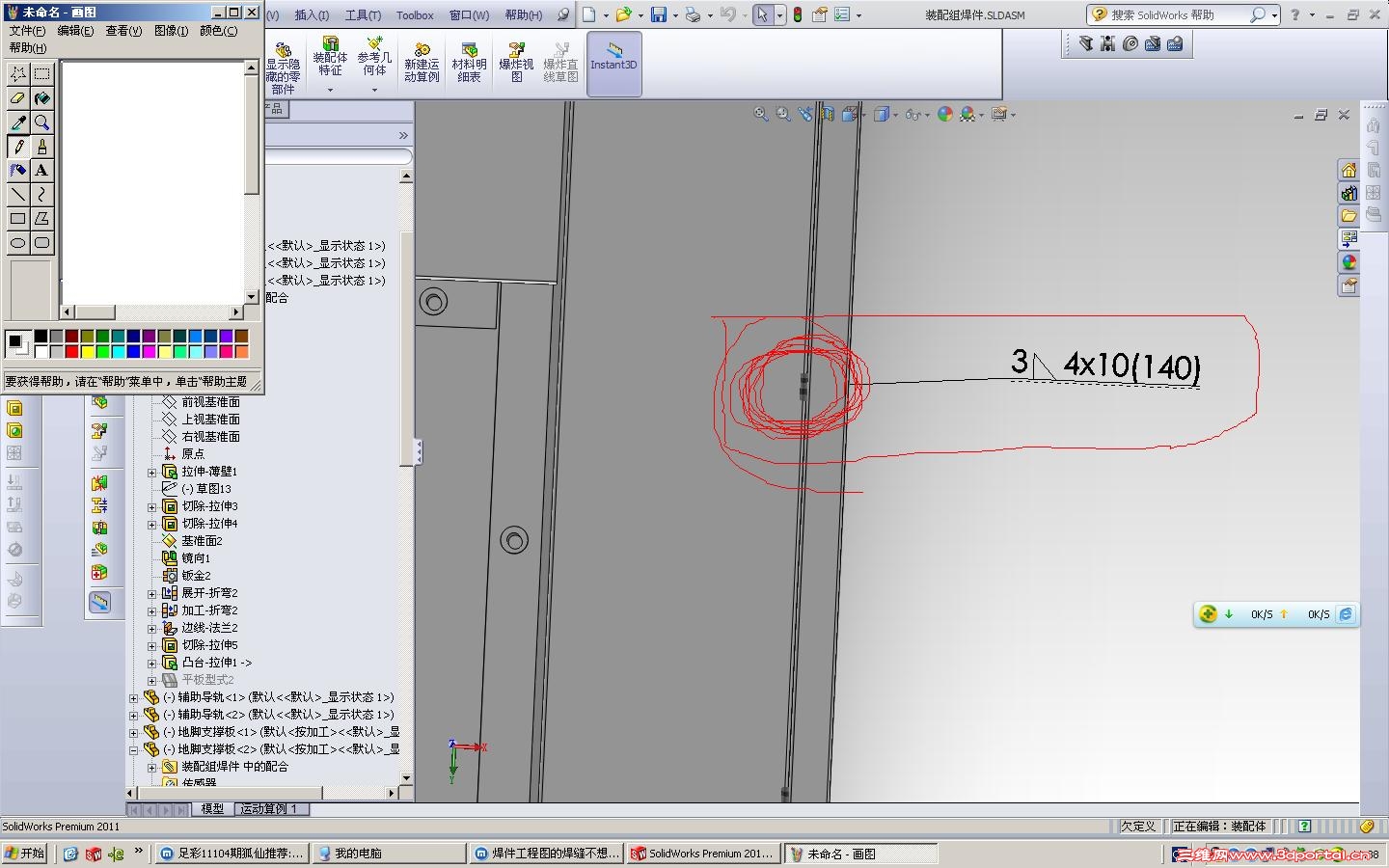The width and height of the screenshot is (1389, 868).
Task: Switch to the 模型 tab
Action: click(212, 809)
